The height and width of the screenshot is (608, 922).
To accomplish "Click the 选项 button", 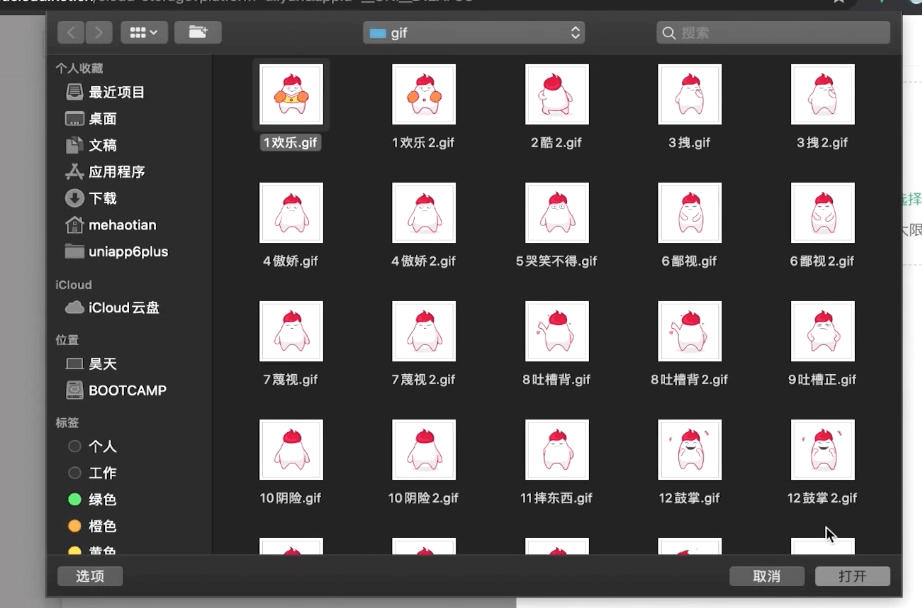I will click(90, 576).
